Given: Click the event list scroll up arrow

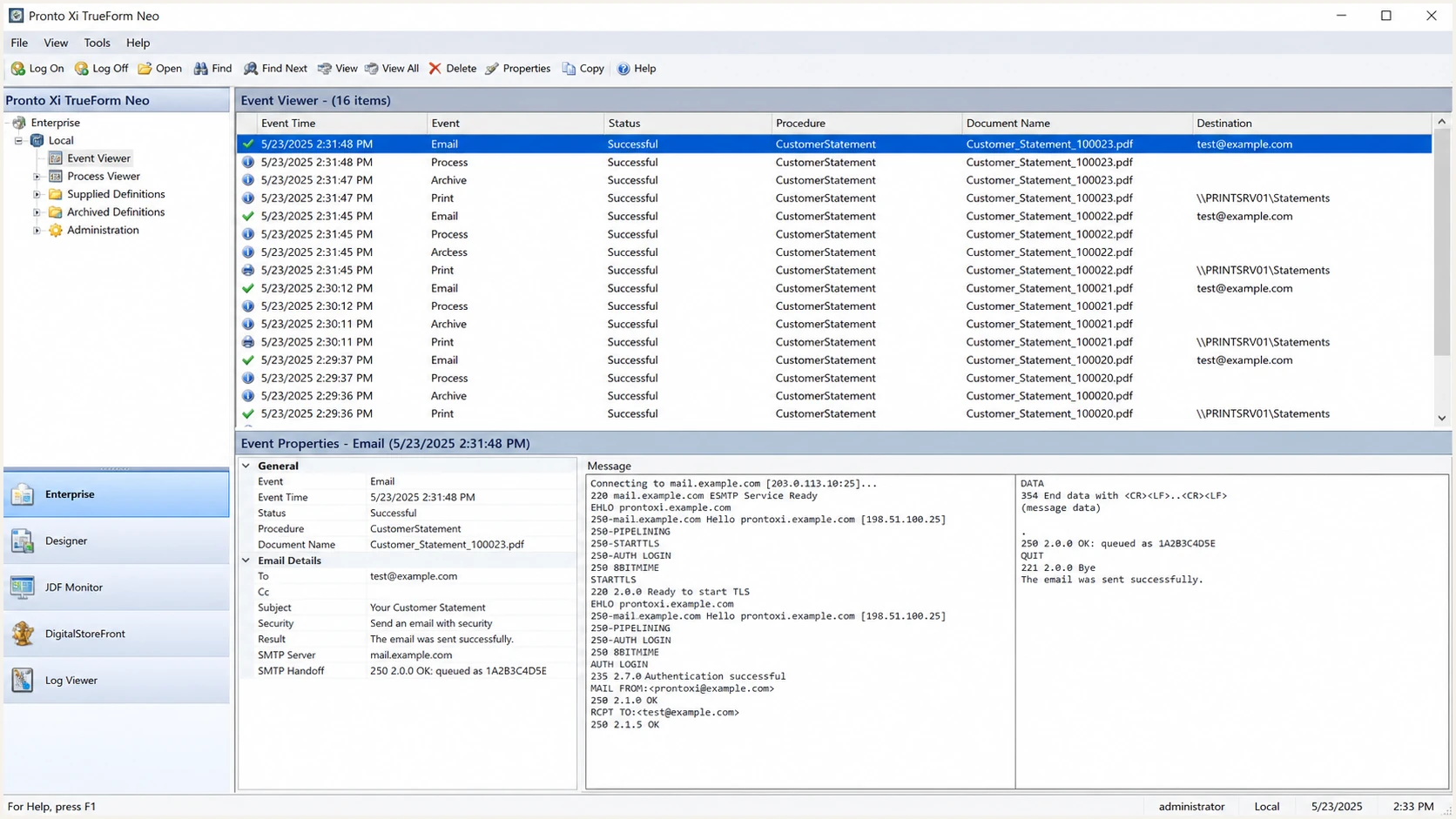Looking at the screenshot, I should [1441, 122].
